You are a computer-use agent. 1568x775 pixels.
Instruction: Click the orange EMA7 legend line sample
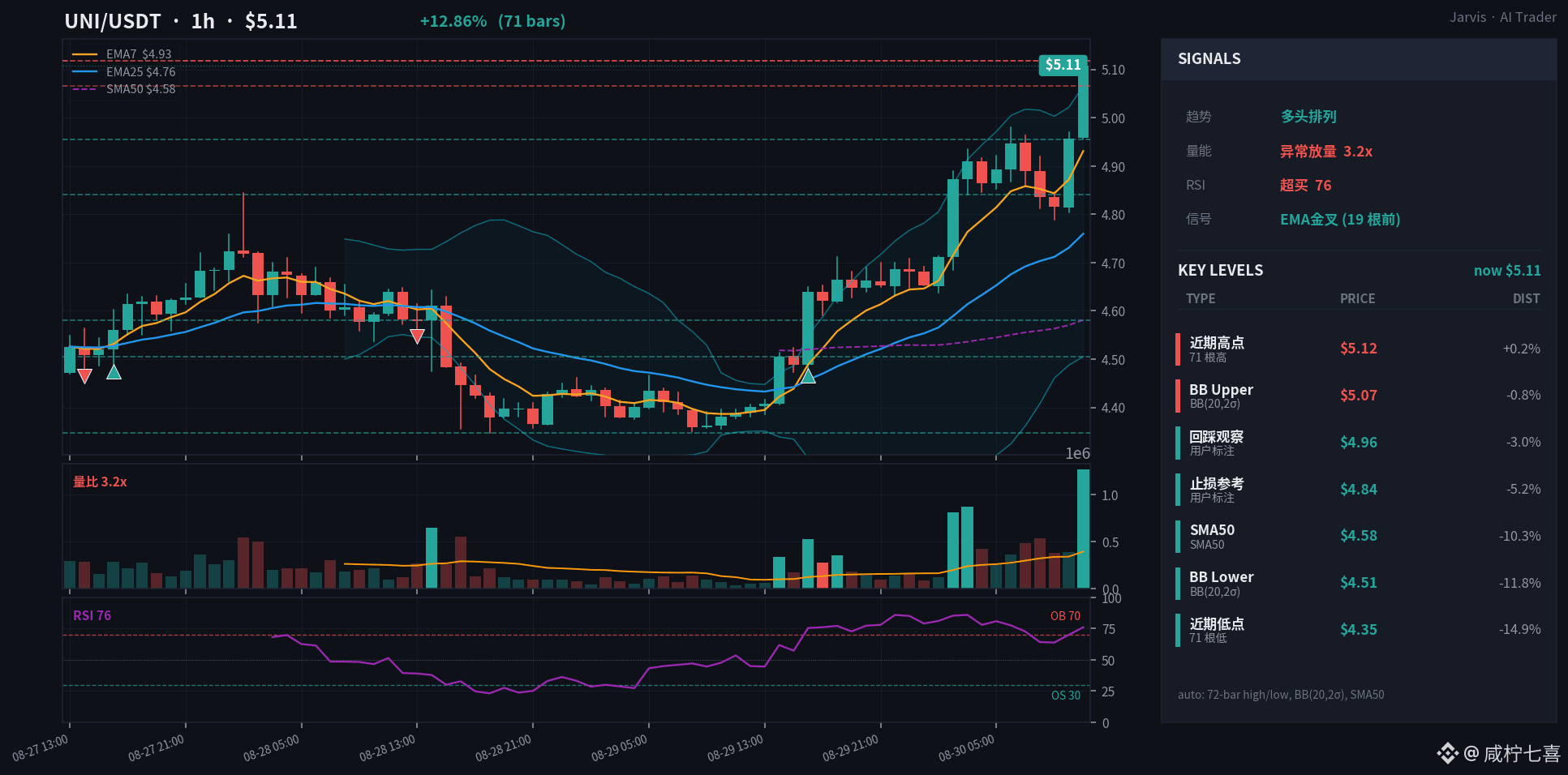(84, 54)
